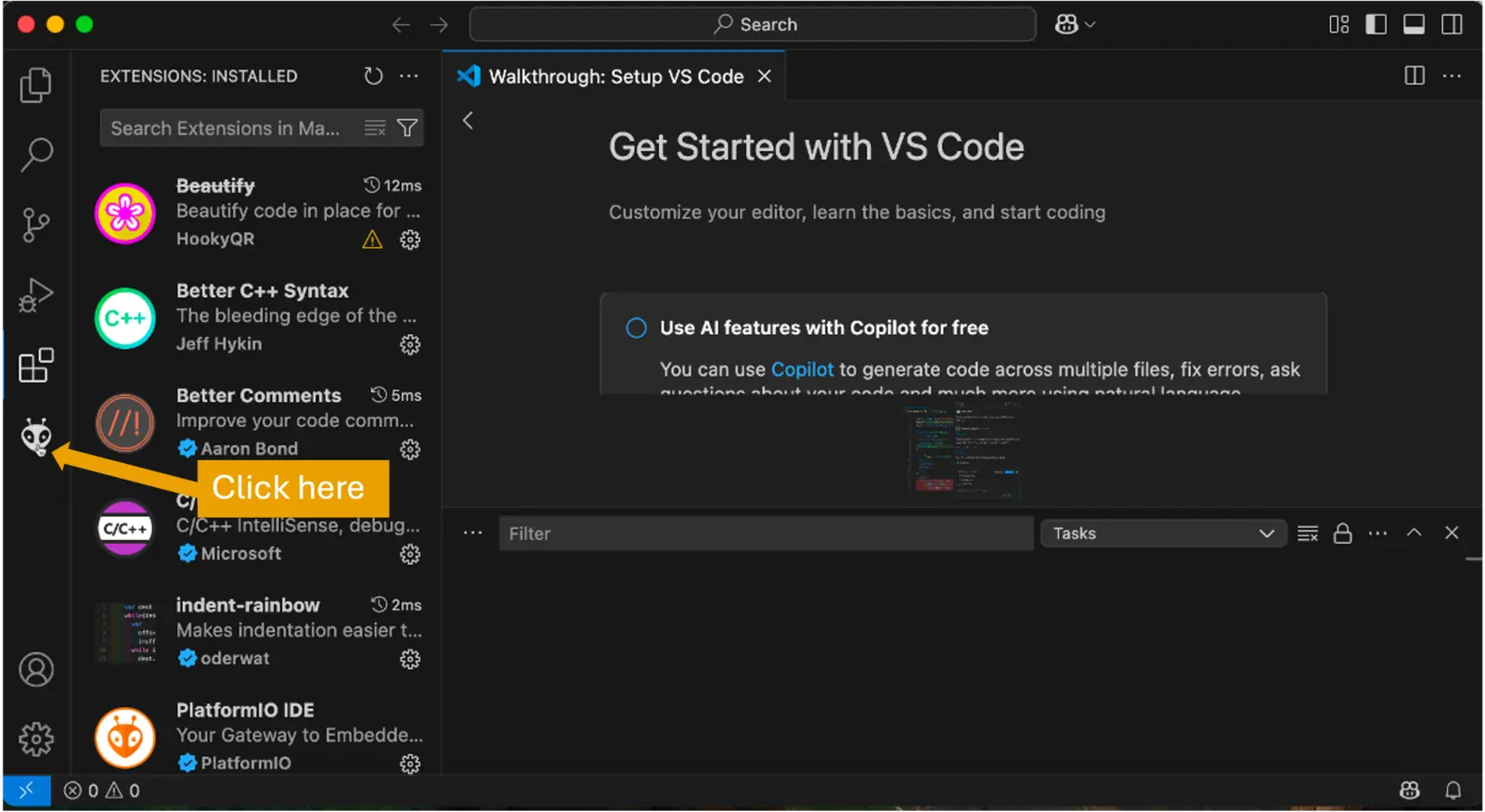Open Better Comments manage gear

tap(410, 449)
